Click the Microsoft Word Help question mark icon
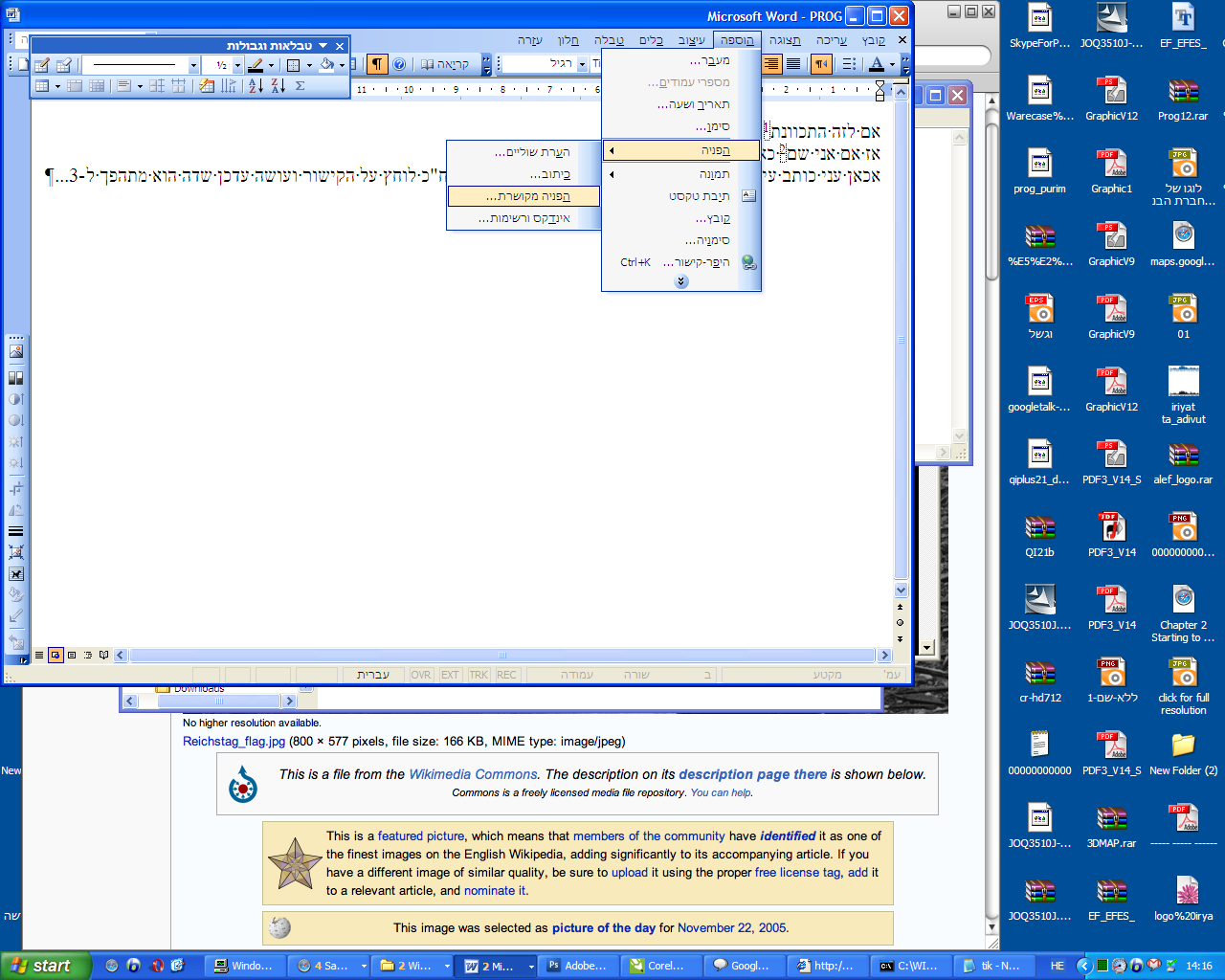Viewport: 1225px width, 980px height. (399, 64)
